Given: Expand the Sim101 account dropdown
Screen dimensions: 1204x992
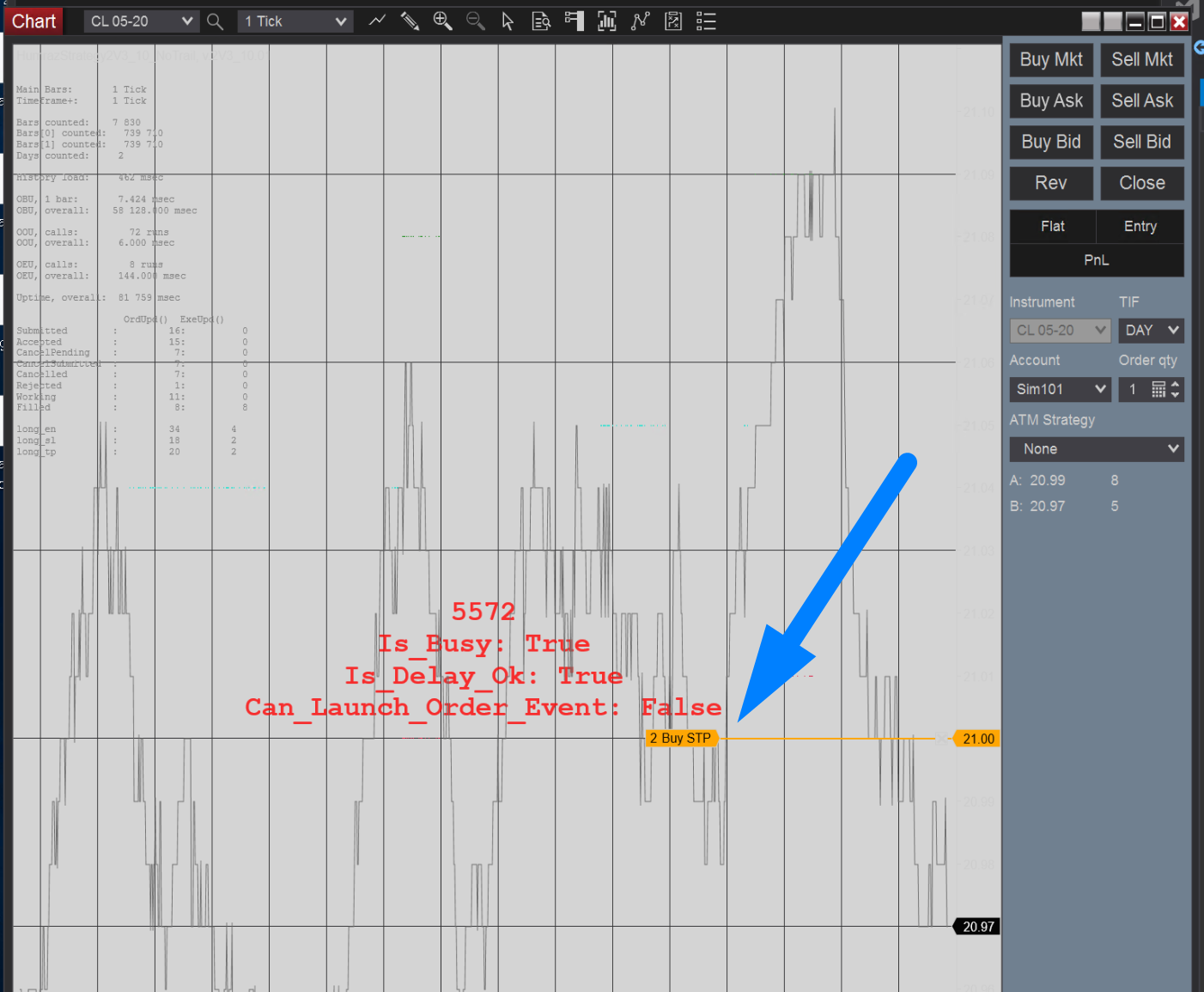Looking at the screenshot, I should [x=1061, y=390].
